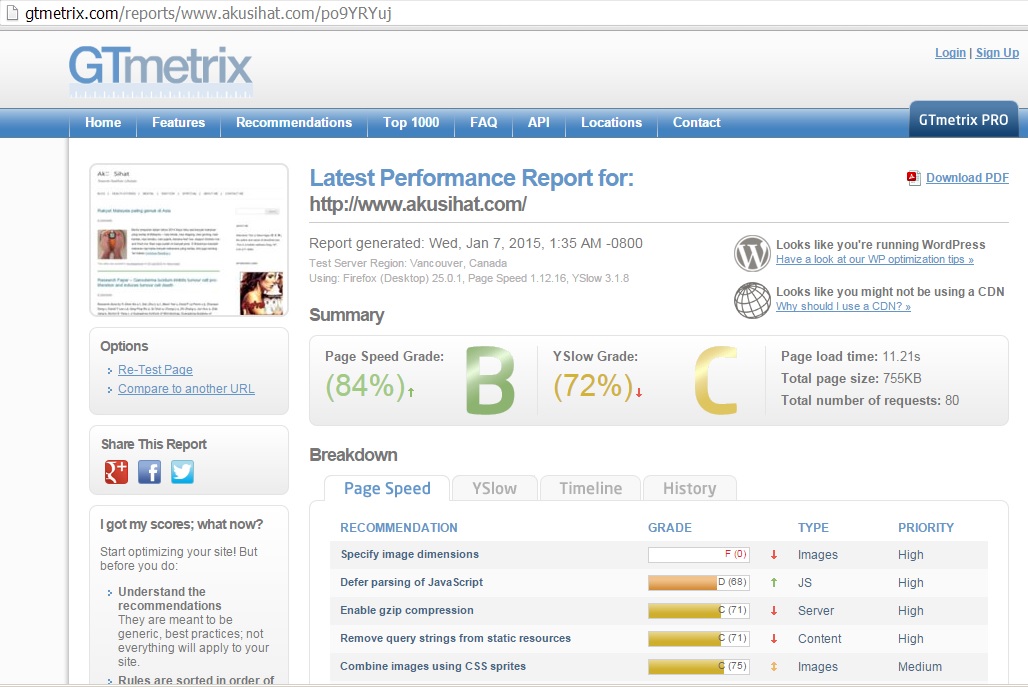Viewport: 1028px width, 687px height.
Task: Click the WordPress logo icon
Action: 752,253
